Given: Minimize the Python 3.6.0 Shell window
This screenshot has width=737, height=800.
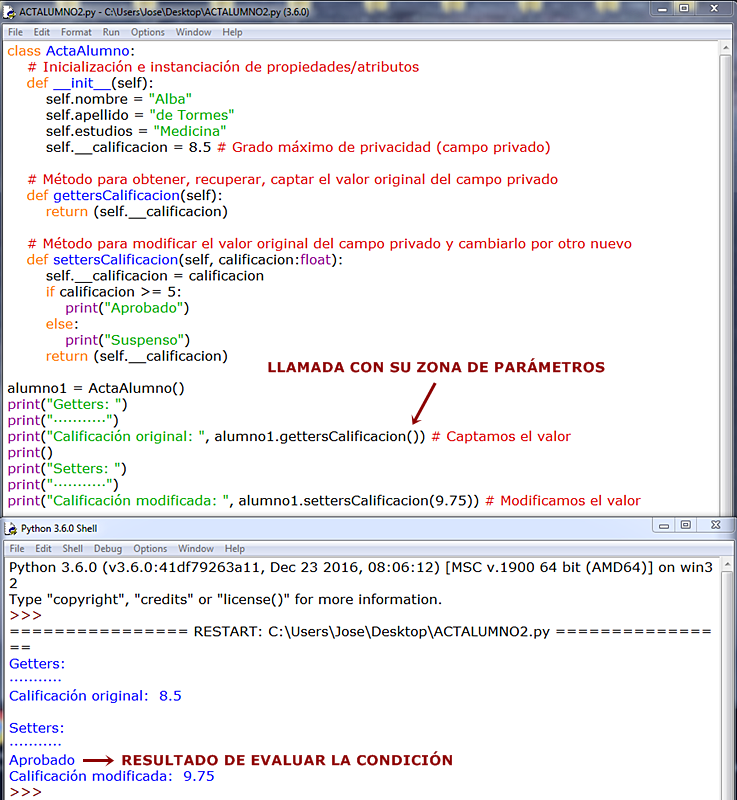Looking at the screenshot, I should [x=664, y=525].
